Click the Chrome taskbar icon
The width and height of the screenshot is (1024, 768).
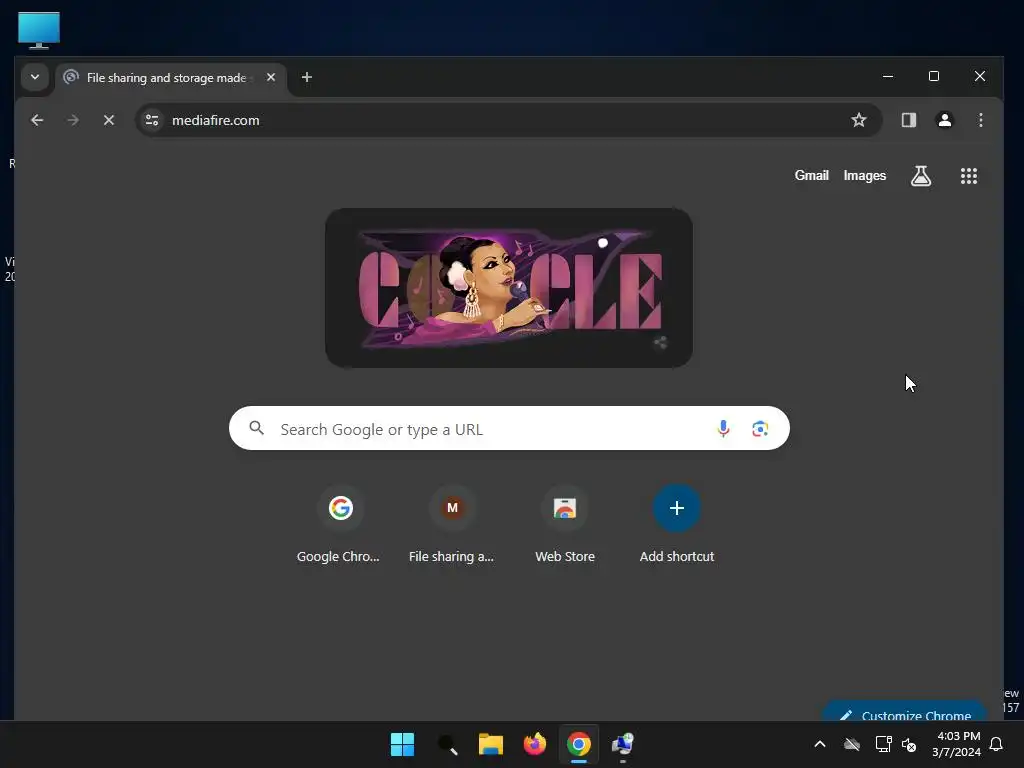pos(579,744)
